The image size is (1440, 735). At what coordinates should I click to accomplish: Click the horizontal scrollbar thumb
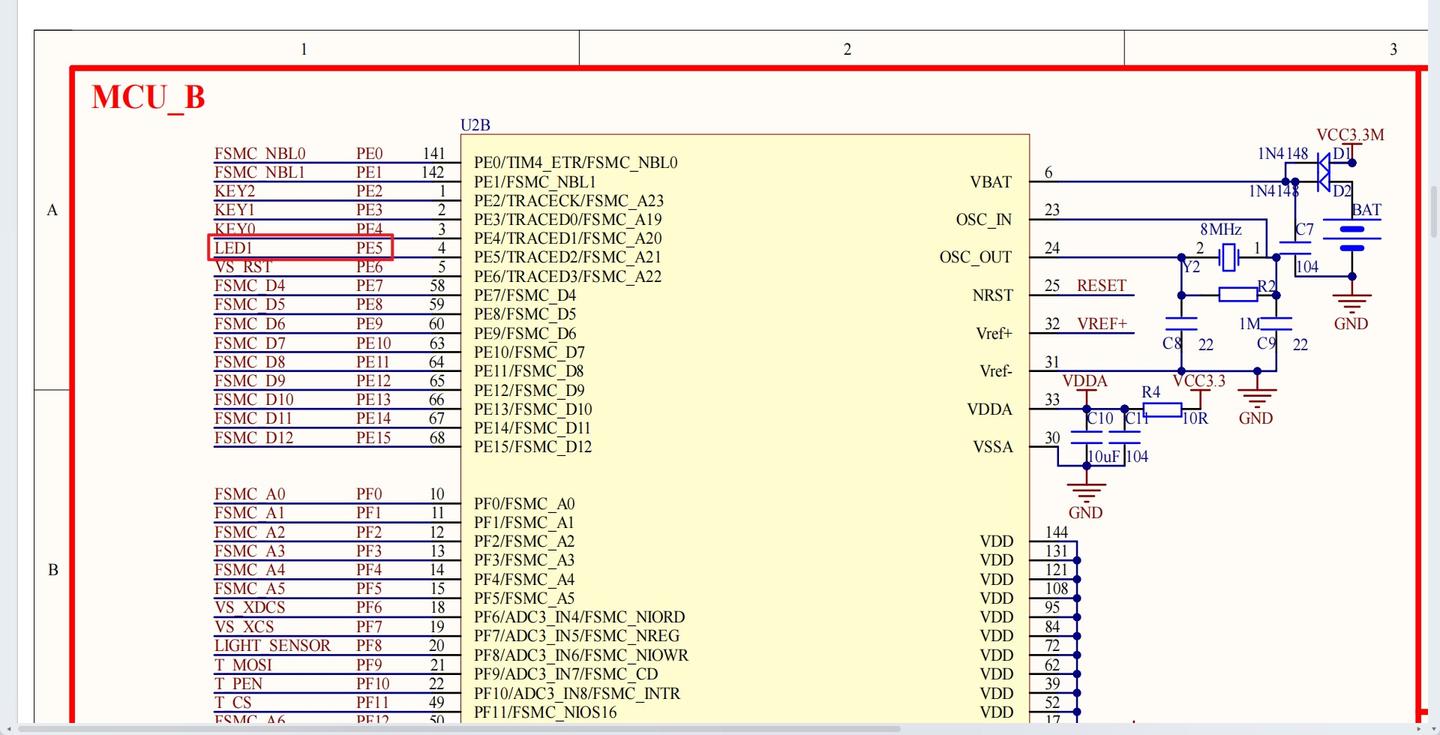pos(460,729)
